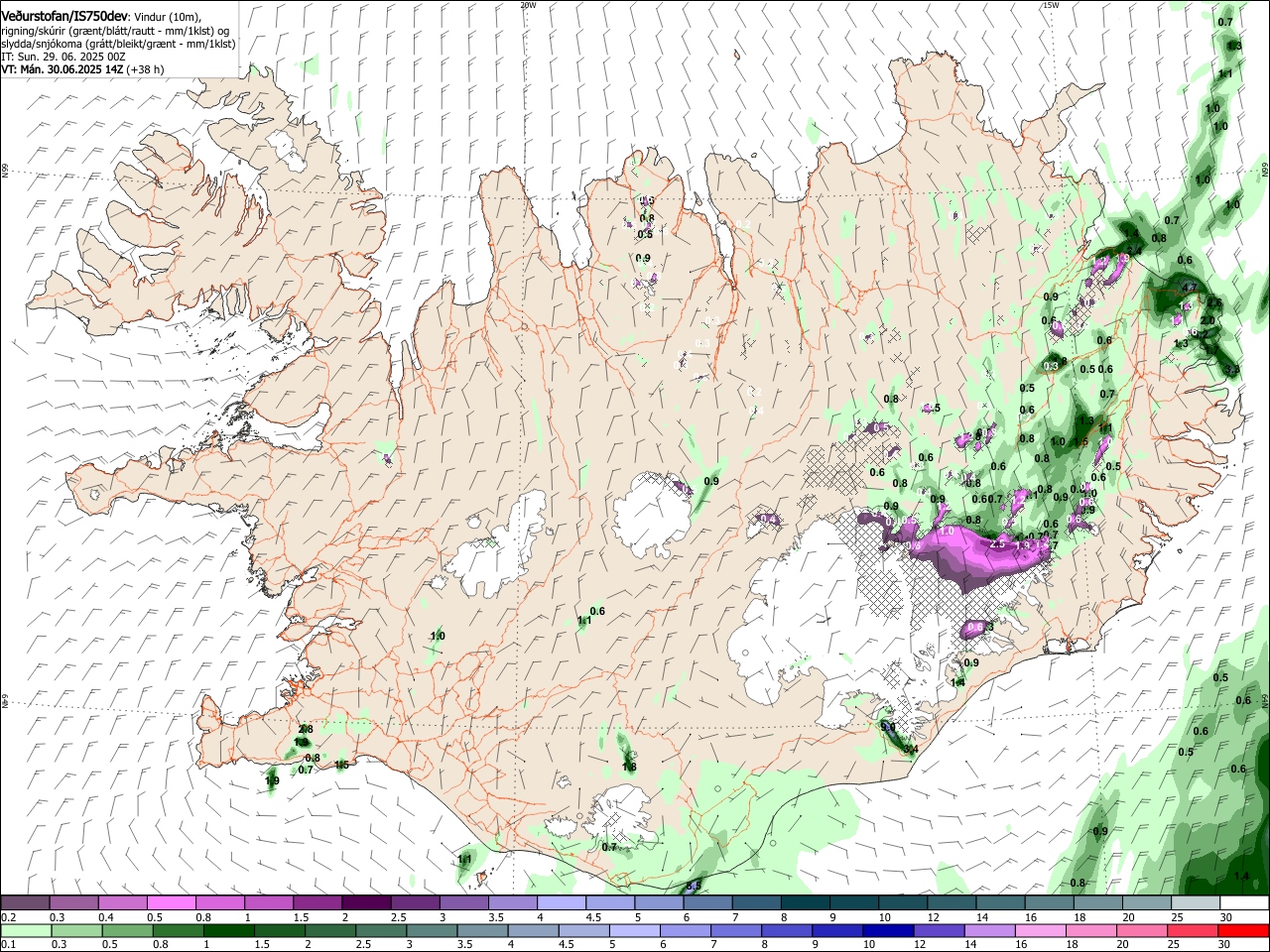Click the 'VT: Mán. 30.06.2025 14Z' line
This screenshot has height=952, width=1270.
(62, 69)
